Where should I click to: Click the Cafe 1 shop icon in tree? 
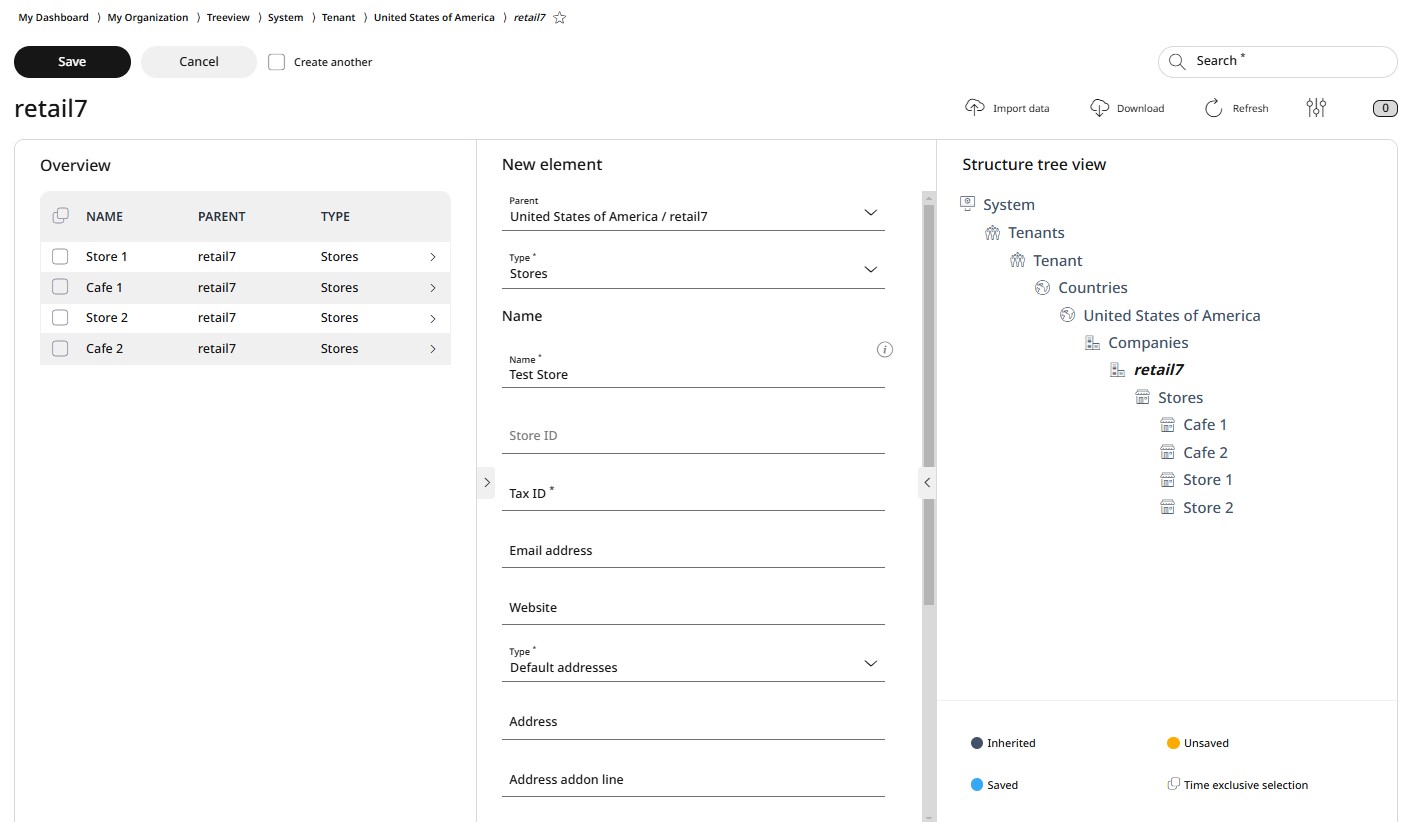point(1167,425)
